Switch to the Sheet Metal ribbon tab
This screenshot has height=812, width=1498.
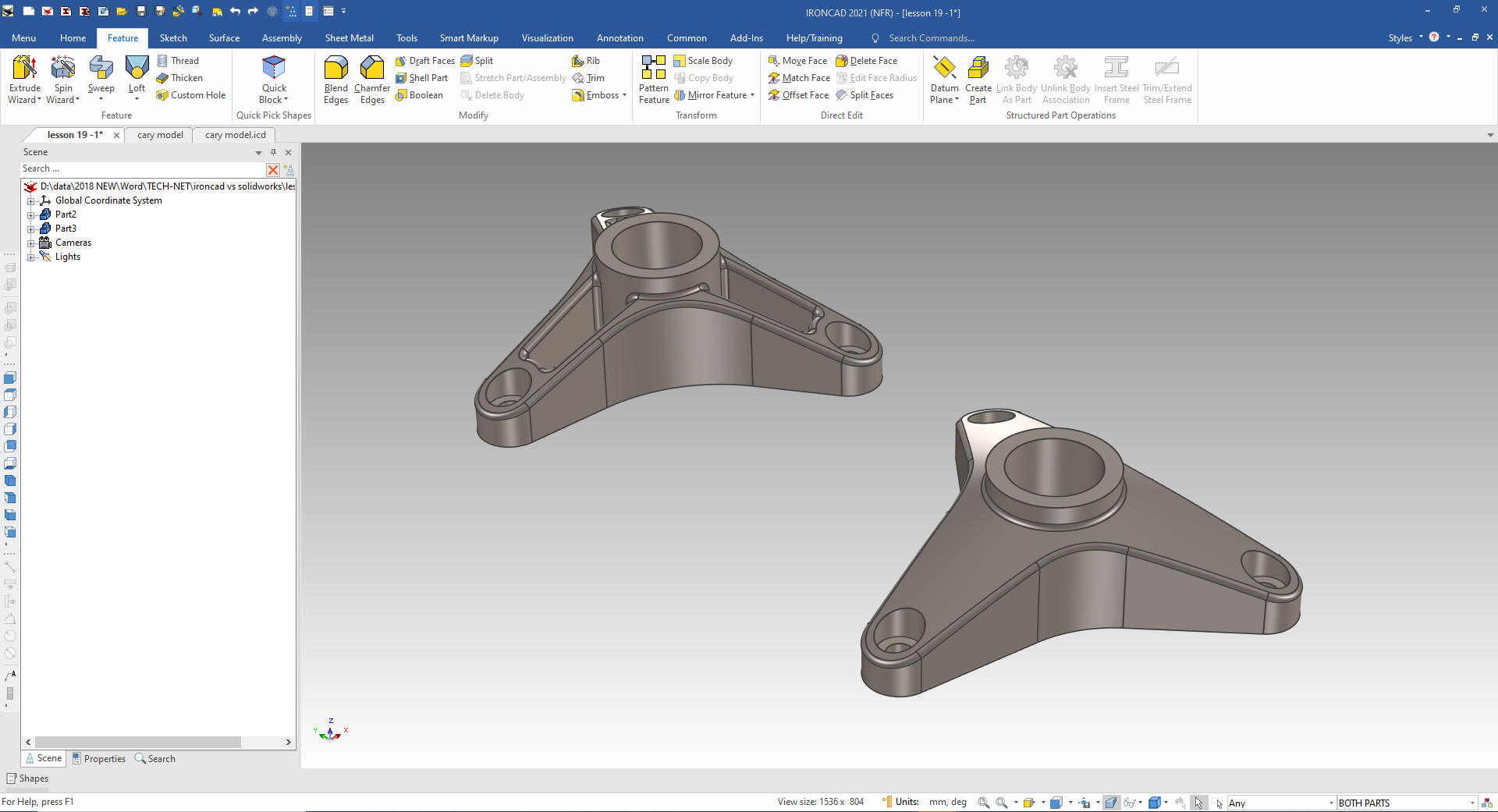pos(349,38)
